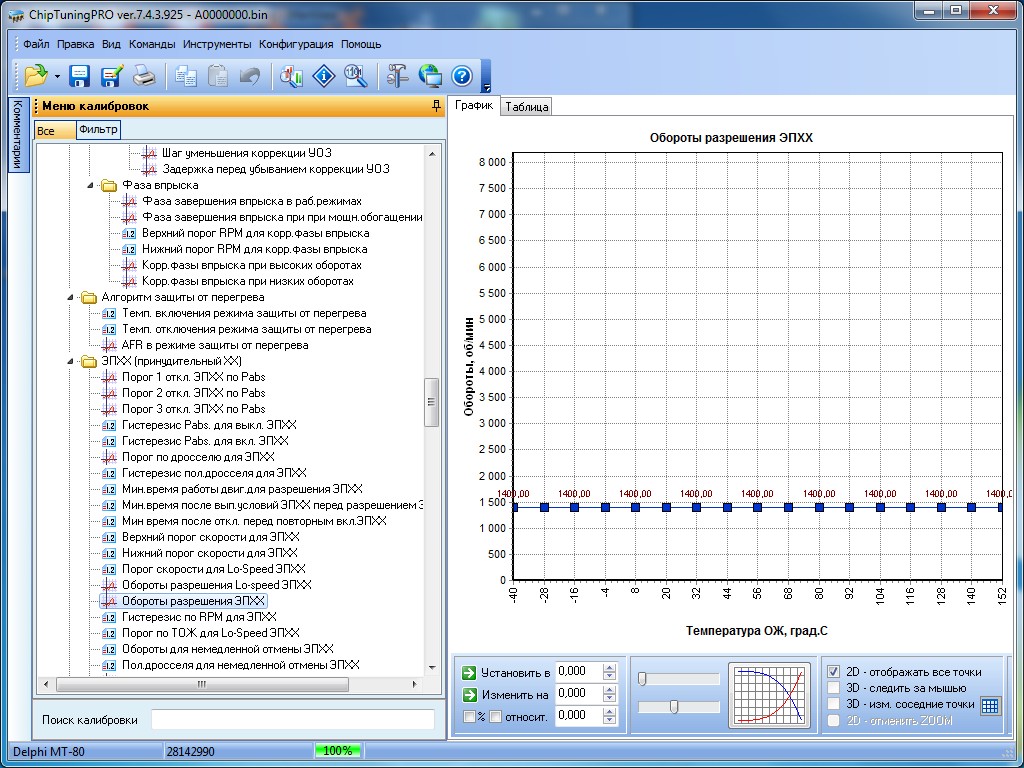Enable '3D - следить за мышью' checkbox
Image resolution: width=1024 pixels, height=768 pixels.
[834, 688]
